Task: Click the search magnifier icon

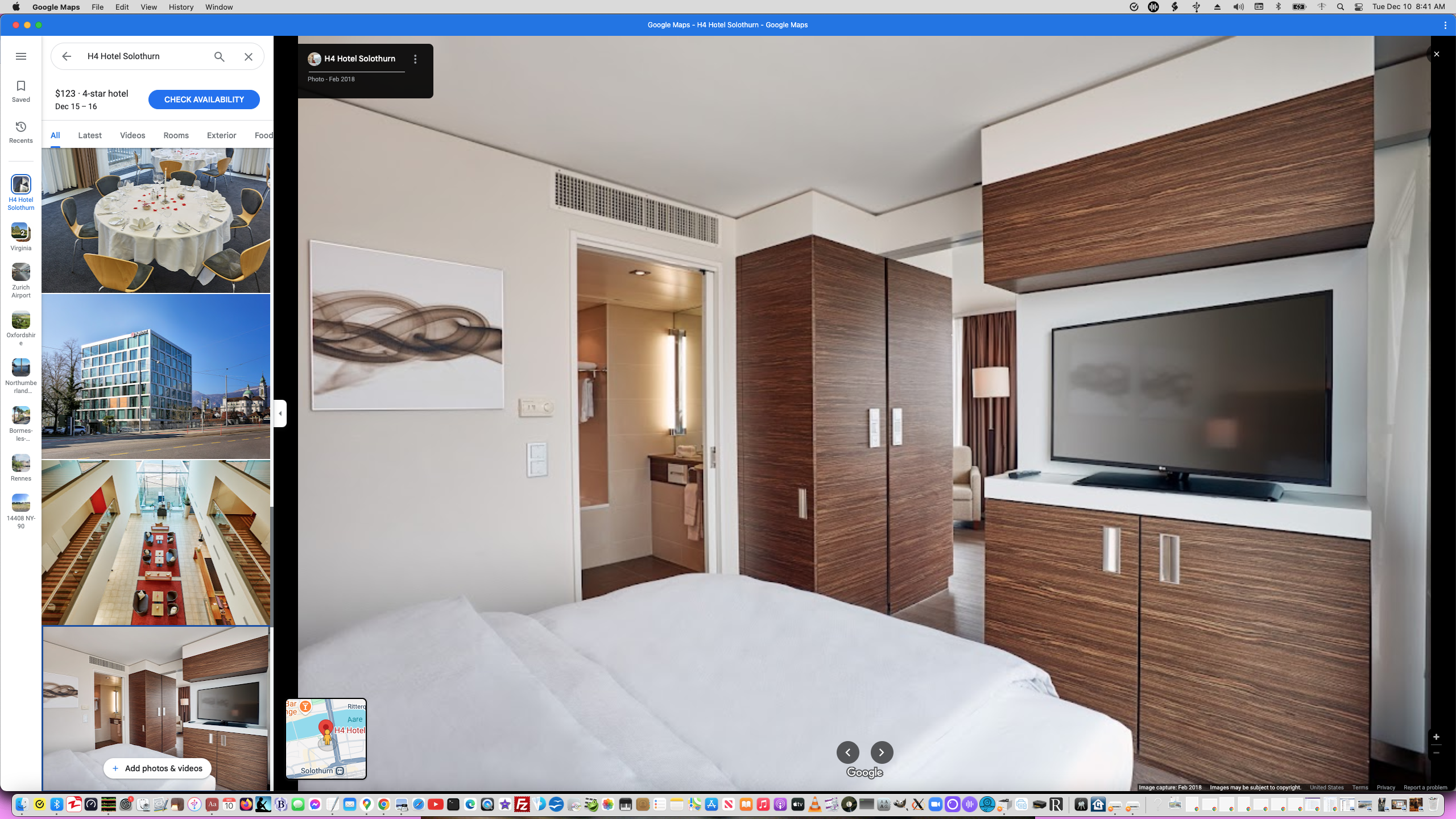Action: [x=219, y=56]
